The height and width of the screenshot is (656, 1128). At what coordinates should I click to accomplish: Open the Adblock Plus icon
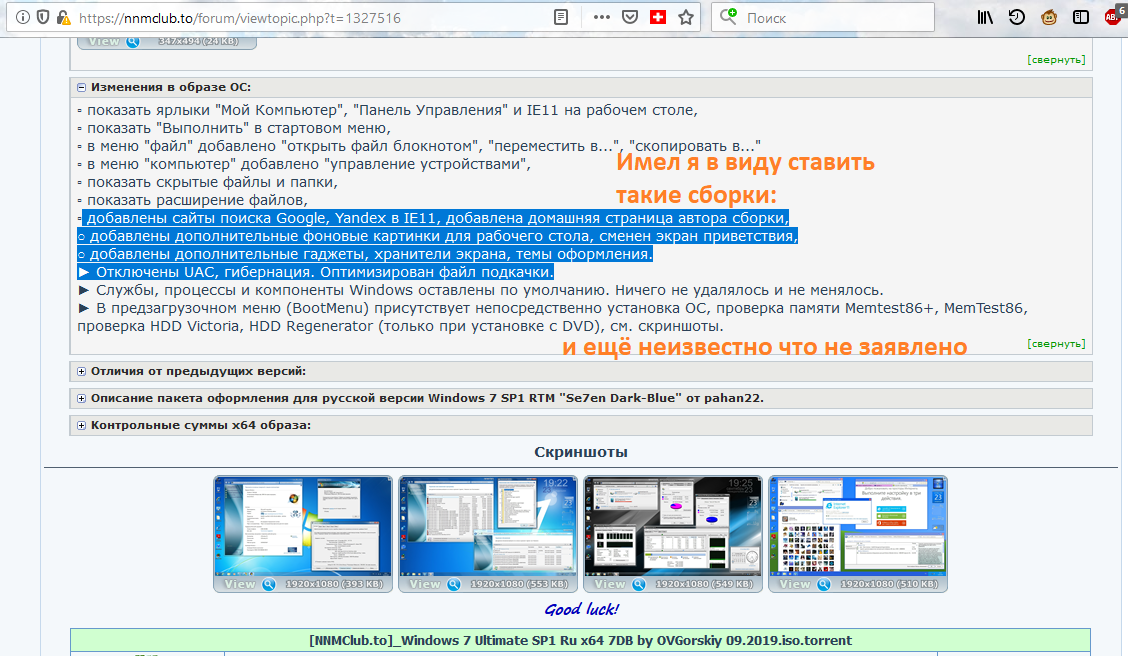click(x=1114, y=16)
